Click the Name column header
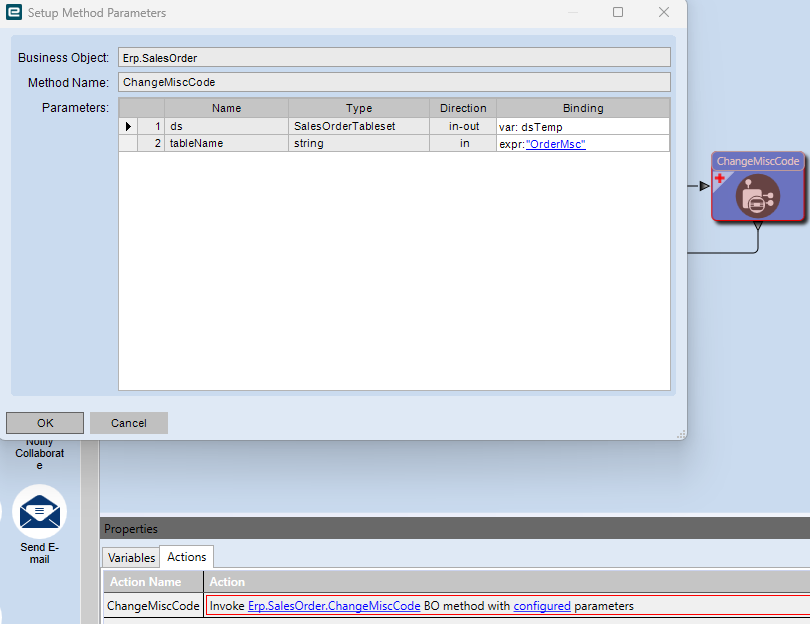This screenshot has height=624, width=810. [x=226, y=108]
